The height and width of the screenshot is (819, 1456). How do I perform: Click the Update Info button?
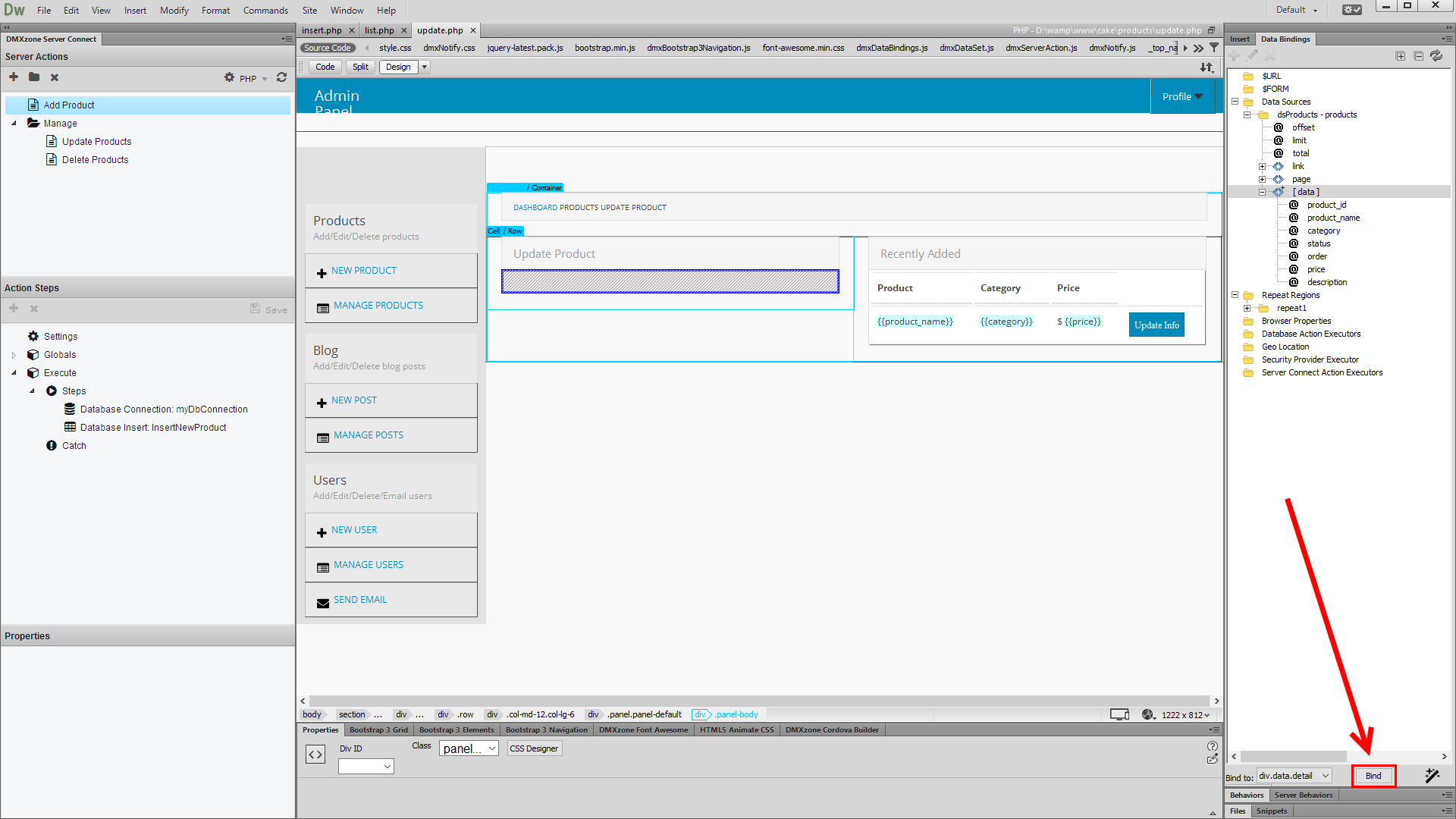[x=1156, y=325]
